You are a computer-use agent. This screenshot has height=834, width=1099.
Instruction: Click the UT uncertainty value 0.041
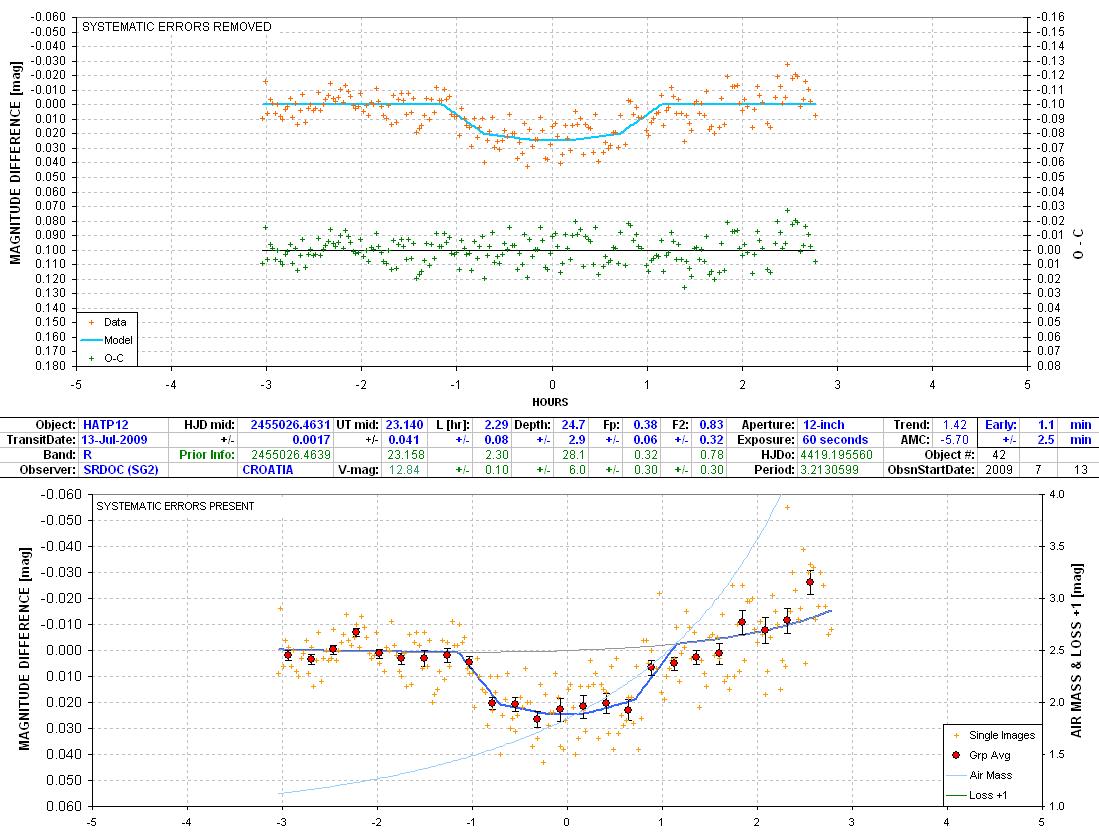click(404, 439)
